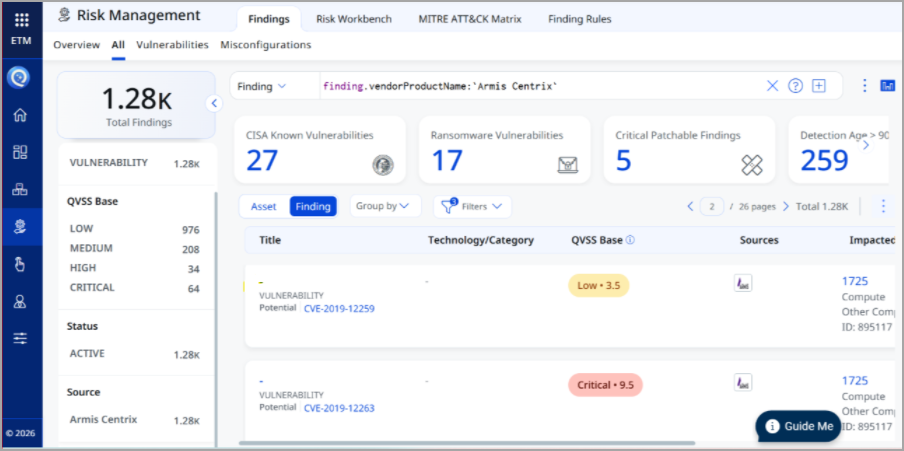Switch to the Risk Workbench tab
The image size is (904, 451).
tap(353, 19)
